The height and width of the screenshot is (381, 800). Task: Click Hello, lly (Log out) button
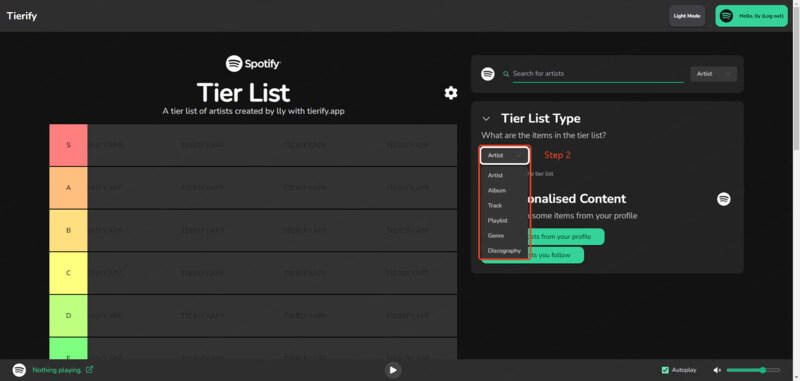pos(751,16)
